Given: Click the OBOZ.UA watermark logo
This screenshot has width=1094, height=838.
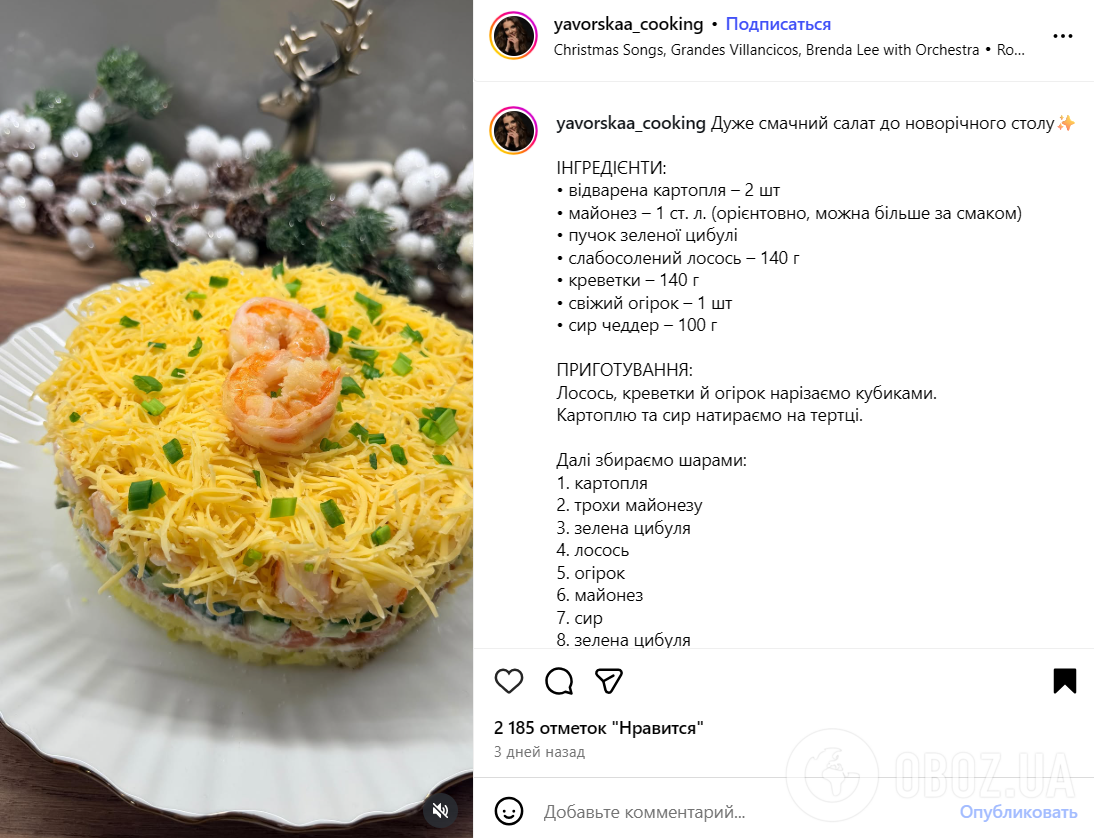Looking at the screenshot, I should tap(932, 775).
